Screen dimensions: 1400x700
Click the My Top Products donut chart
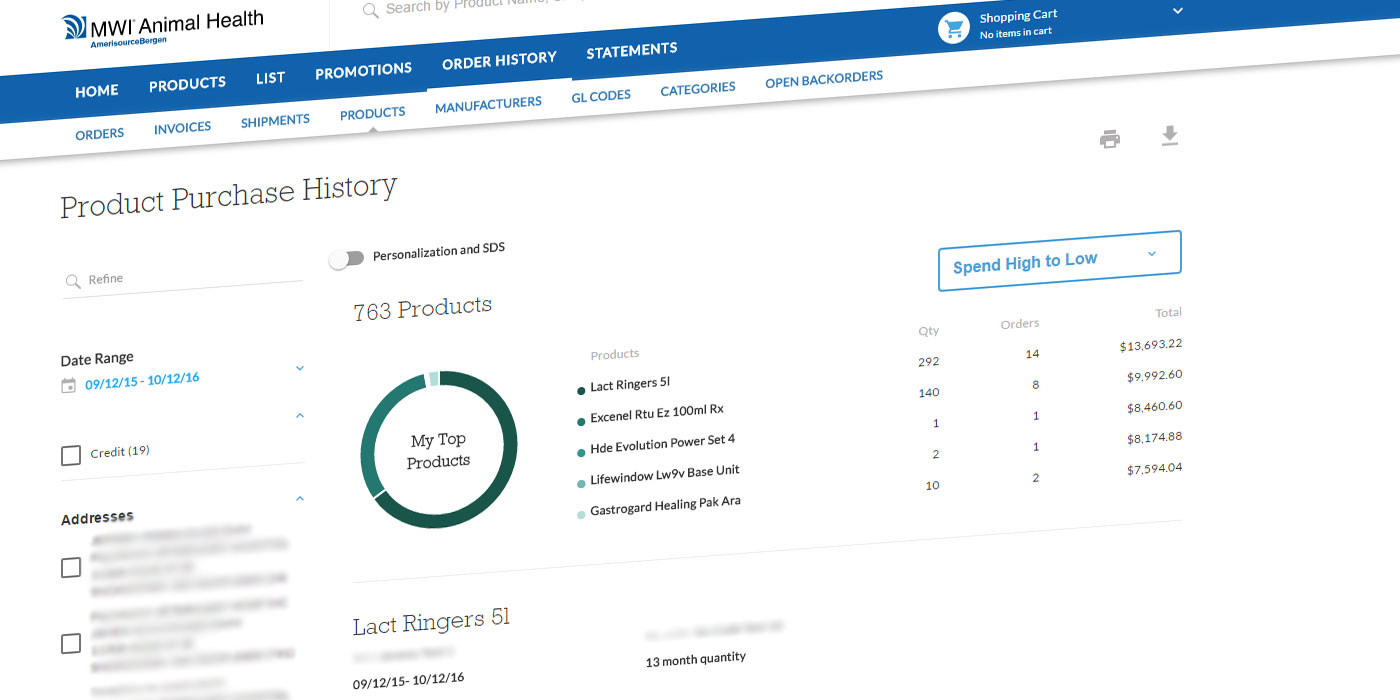point(438,450)
